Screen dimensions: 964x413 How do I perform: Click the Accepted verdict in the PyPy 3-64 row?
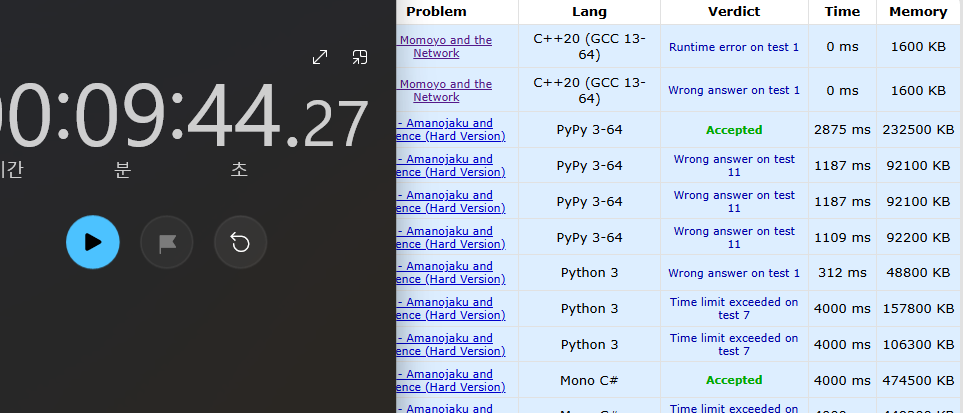[x=734, y=130]
